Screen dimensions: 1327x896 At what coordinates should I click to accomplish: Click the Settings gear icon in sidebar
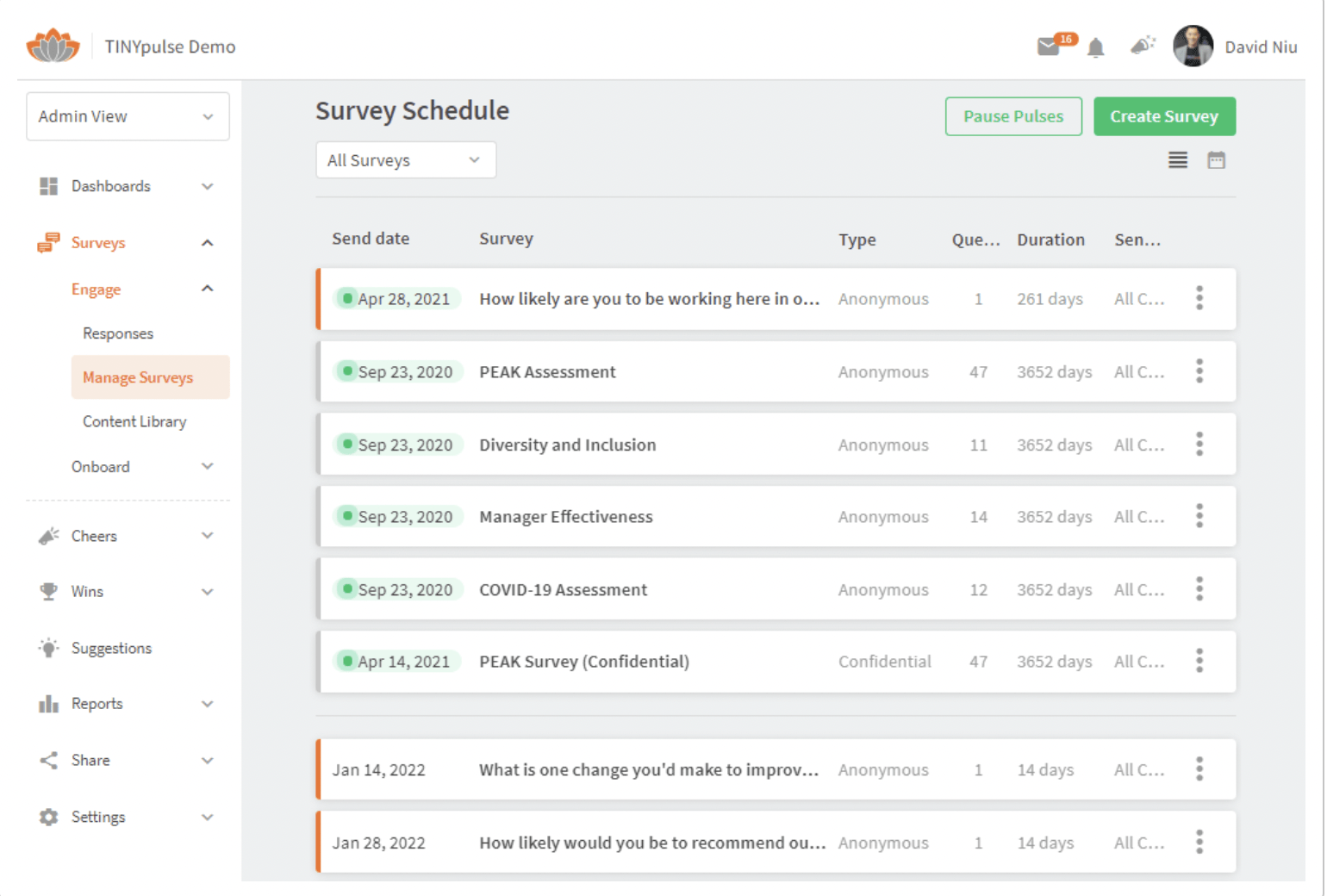pyautogui.click(x=49, y=817)
